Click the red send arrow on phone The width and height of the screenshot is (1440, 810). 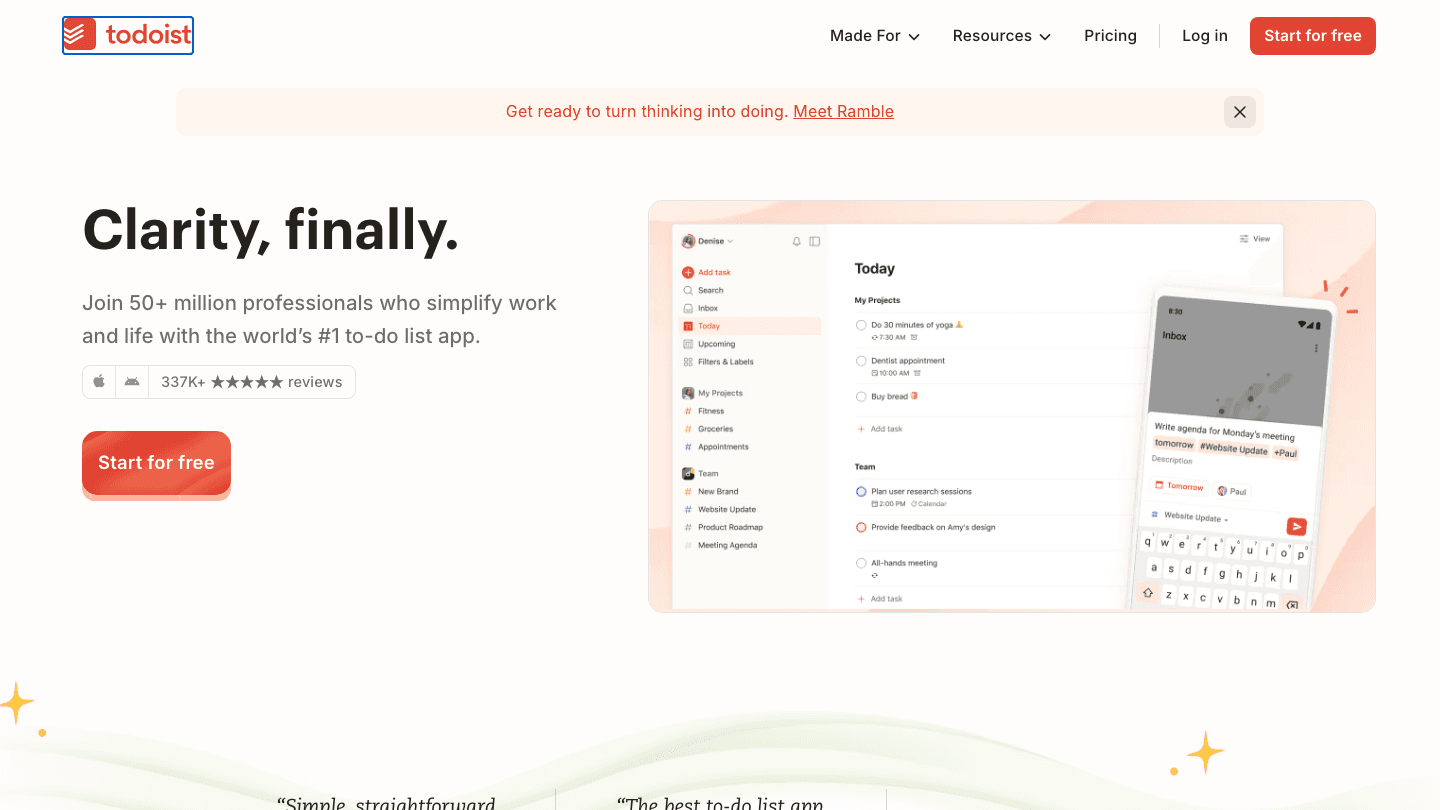[1296, 527]
